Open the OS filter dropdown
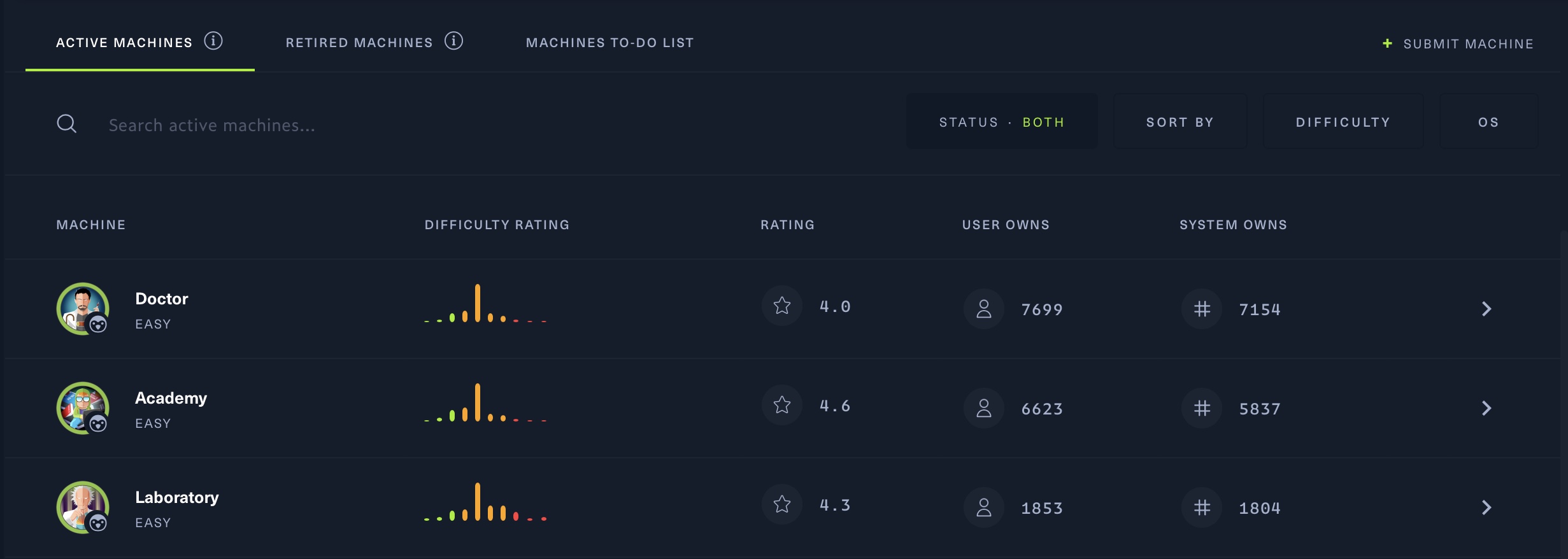The height and width of the screenshot is (559, 1568). coord(1488,122)
